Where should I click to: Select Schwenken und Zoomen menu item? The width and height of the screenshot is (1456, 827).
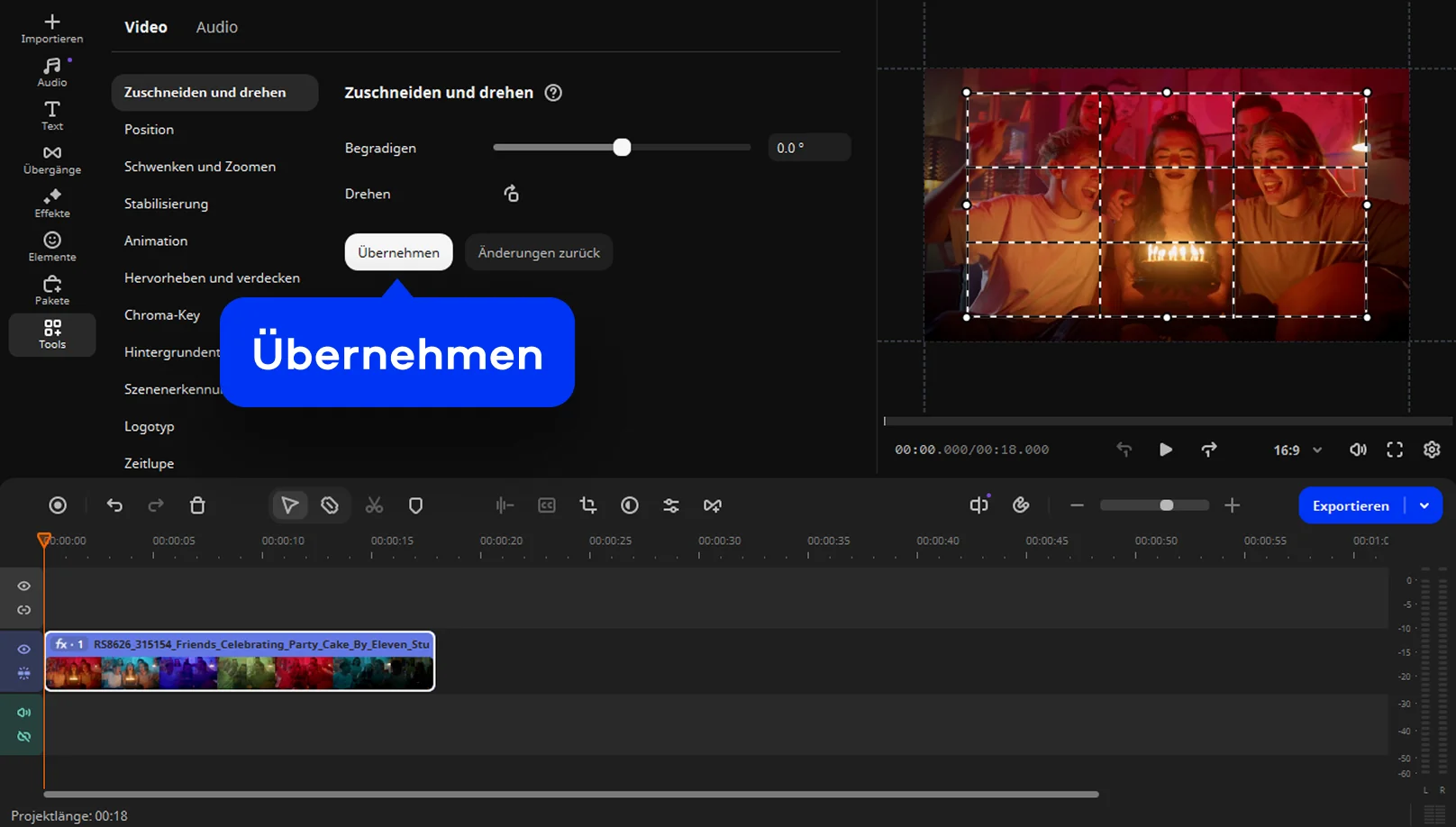point(200,167)
